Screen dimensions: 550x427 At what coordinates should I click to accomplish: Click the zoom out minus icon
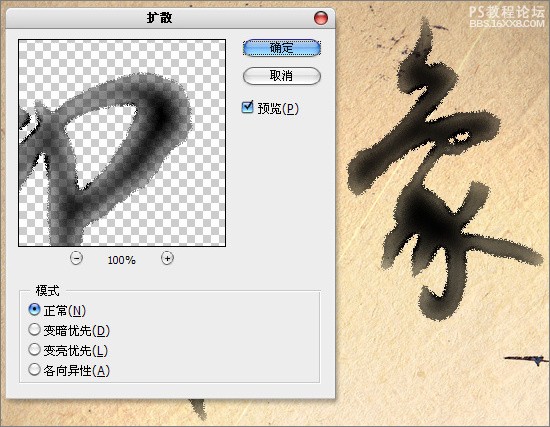(76, 259)
